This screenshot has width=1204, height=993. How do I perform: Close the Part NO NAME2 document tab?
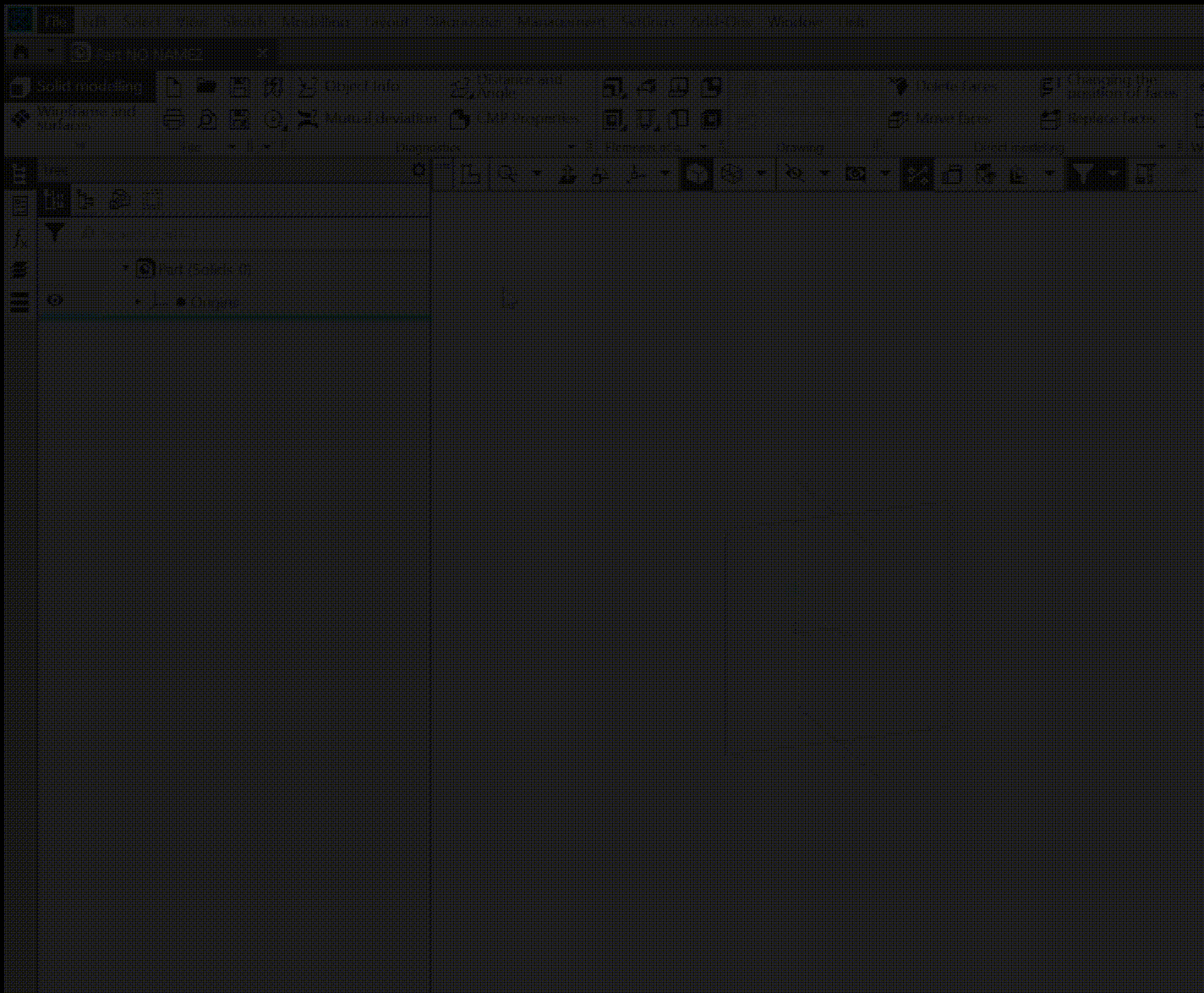point(263,53)
